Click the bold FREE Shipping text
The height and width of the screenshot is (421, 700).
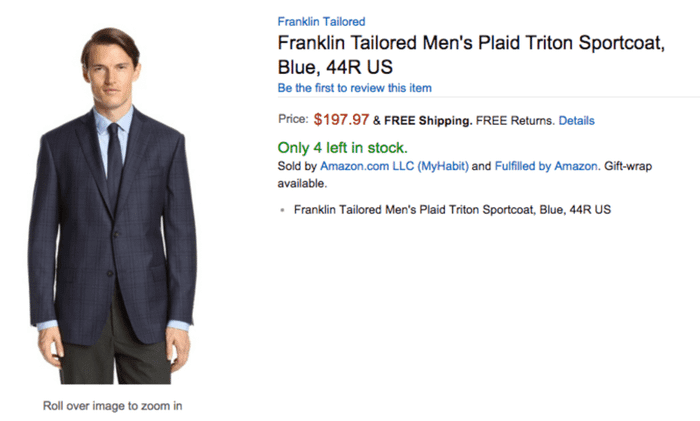428,121
